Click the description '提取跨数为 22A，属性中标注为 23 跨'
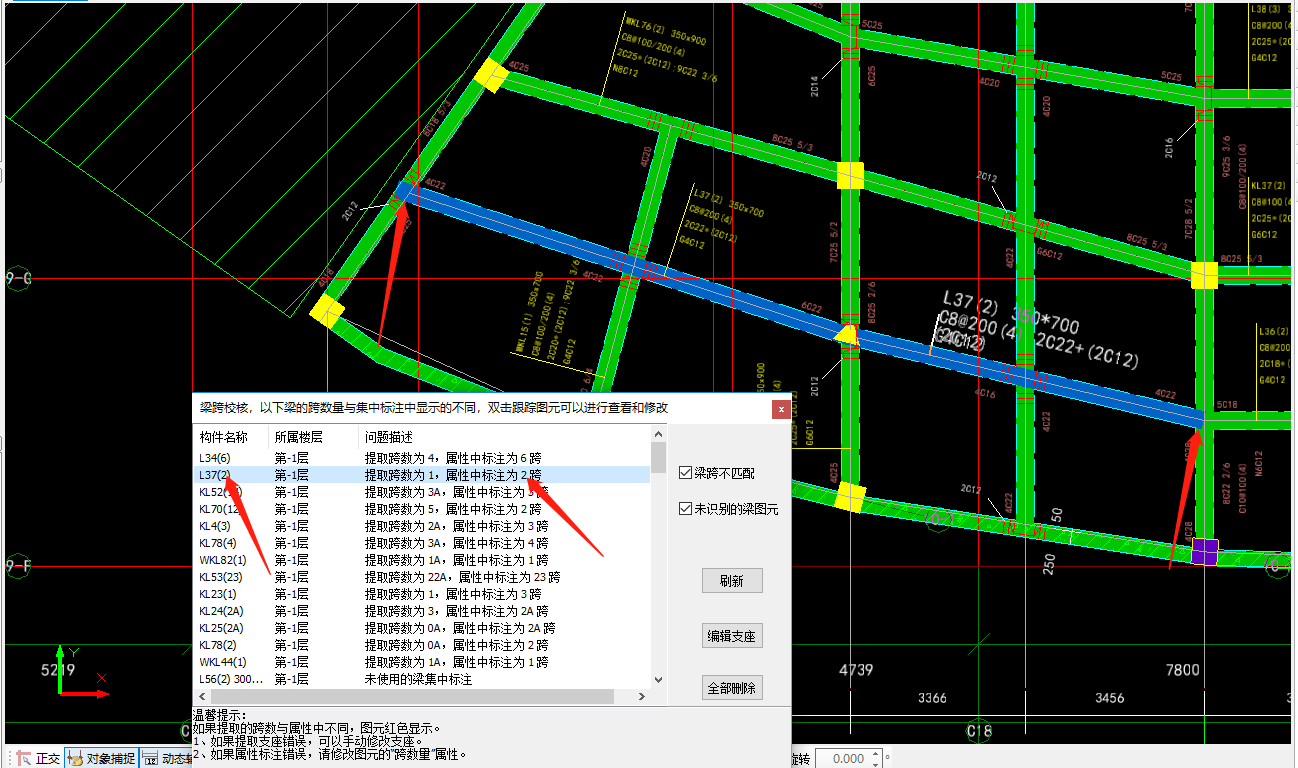This screenshot has height=768, width=1298. (462, 577)
